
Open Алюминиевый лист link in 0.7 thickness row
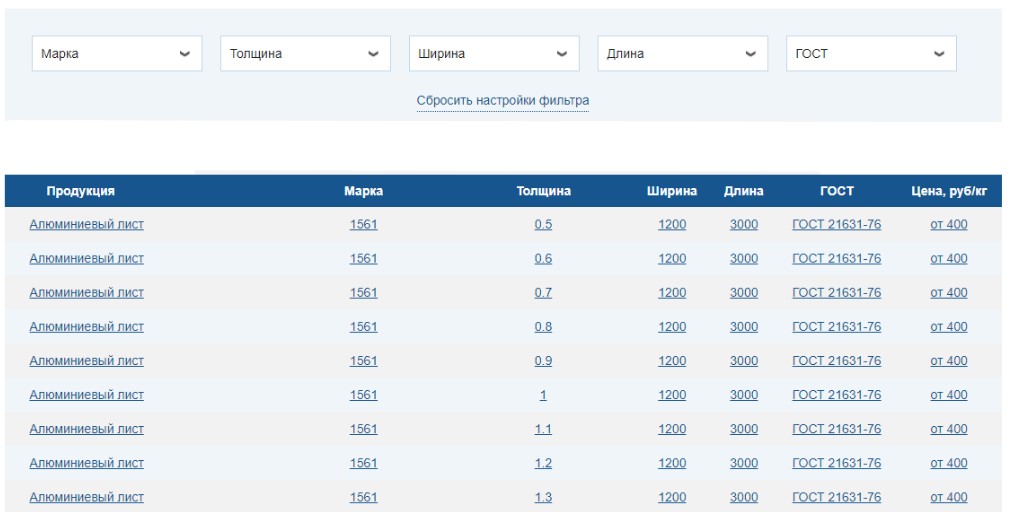point(87,293)
